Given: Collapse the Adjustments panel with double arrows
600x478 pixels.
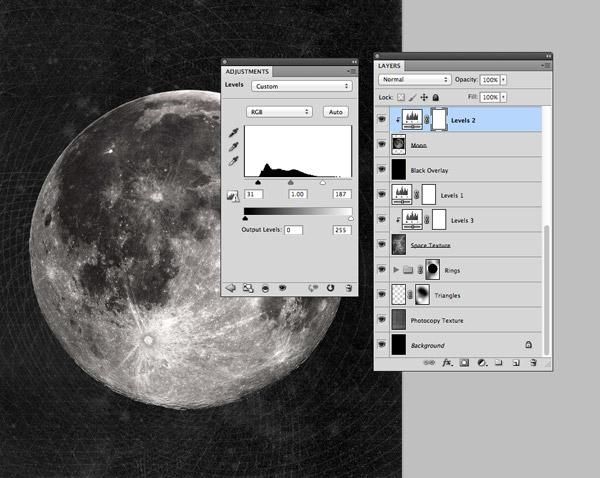Looking at the screenshot, I should click(354, 62).
